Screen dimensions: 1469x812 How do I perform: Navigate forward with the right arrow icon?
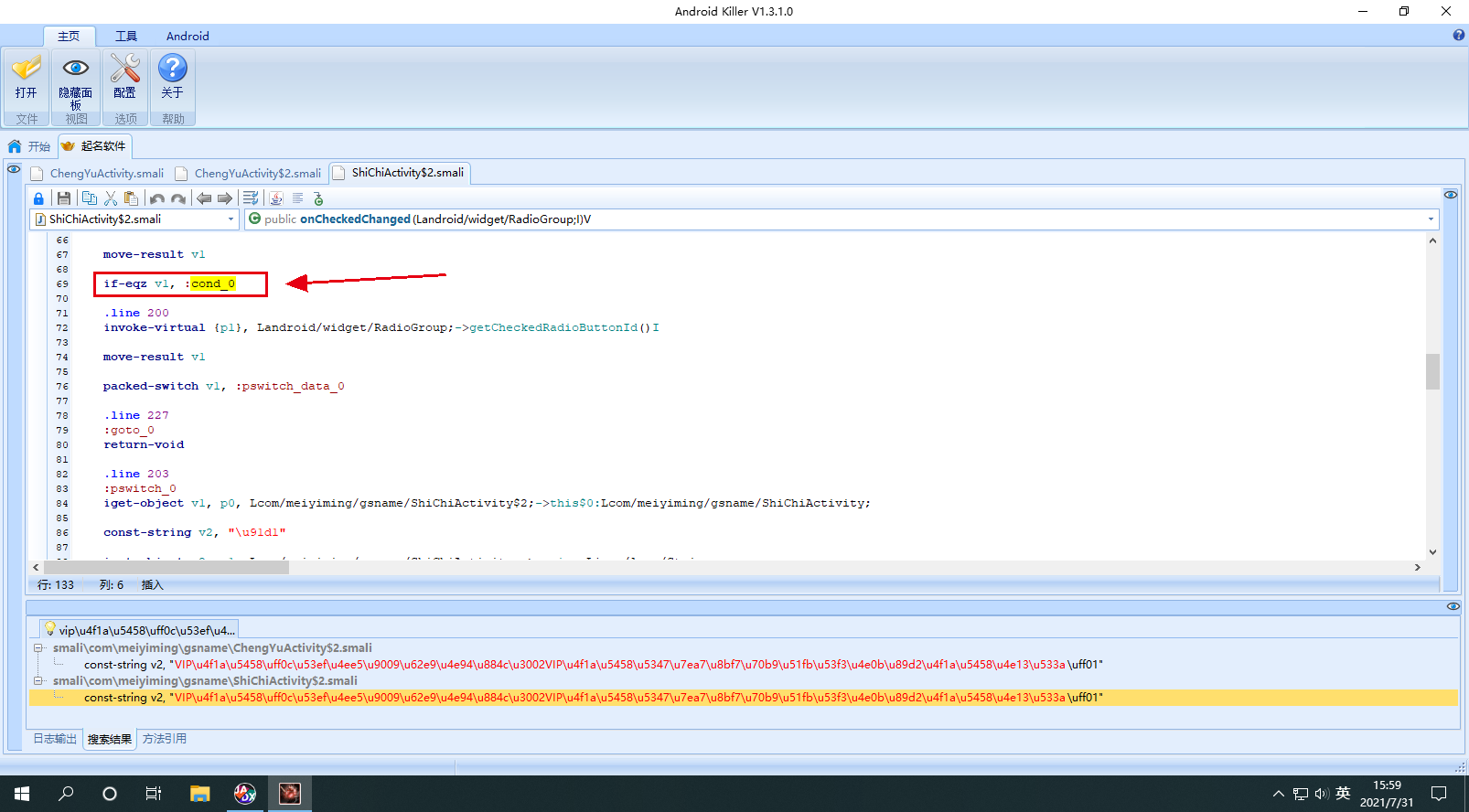pos(225,198)
